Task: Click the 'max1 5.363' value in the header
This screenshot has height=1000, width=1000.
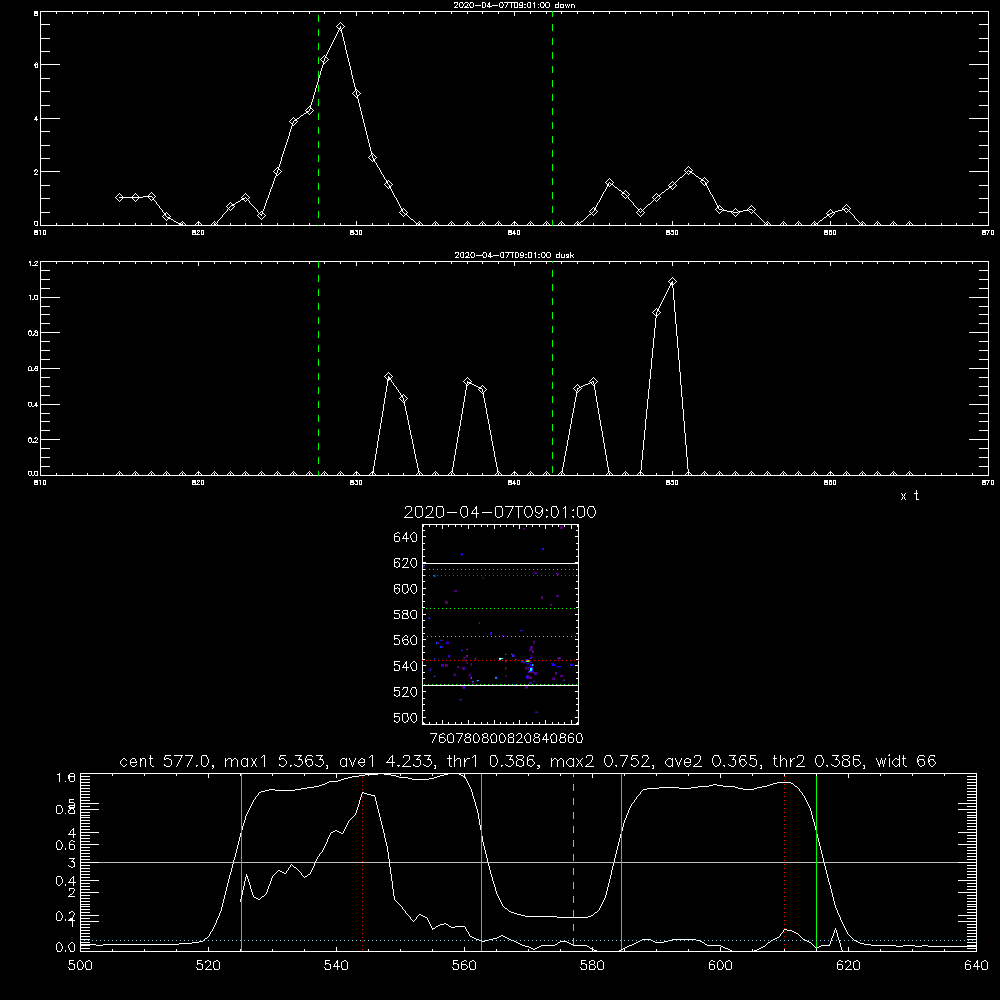Action: (x=276, y=761)
